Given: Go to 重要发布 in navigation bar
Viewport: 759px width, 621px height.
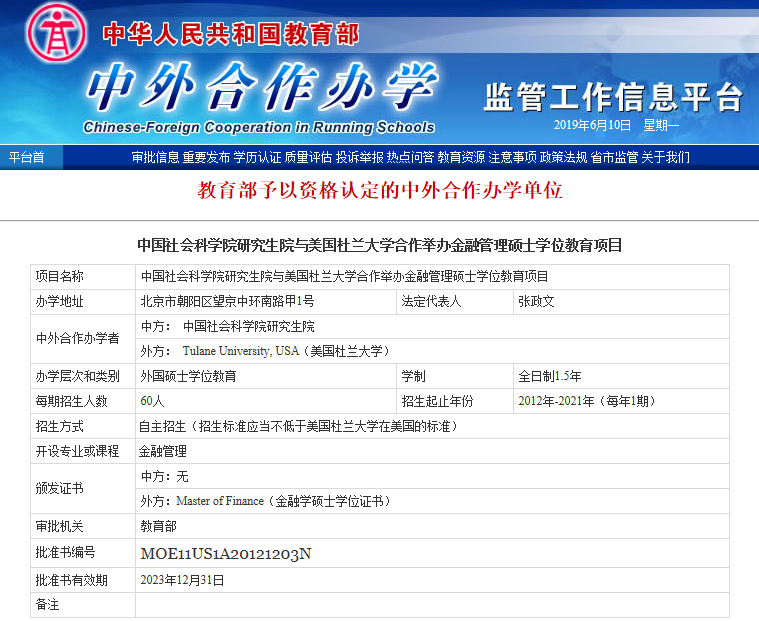Looking at the screenshot, I should pos(206,157).
